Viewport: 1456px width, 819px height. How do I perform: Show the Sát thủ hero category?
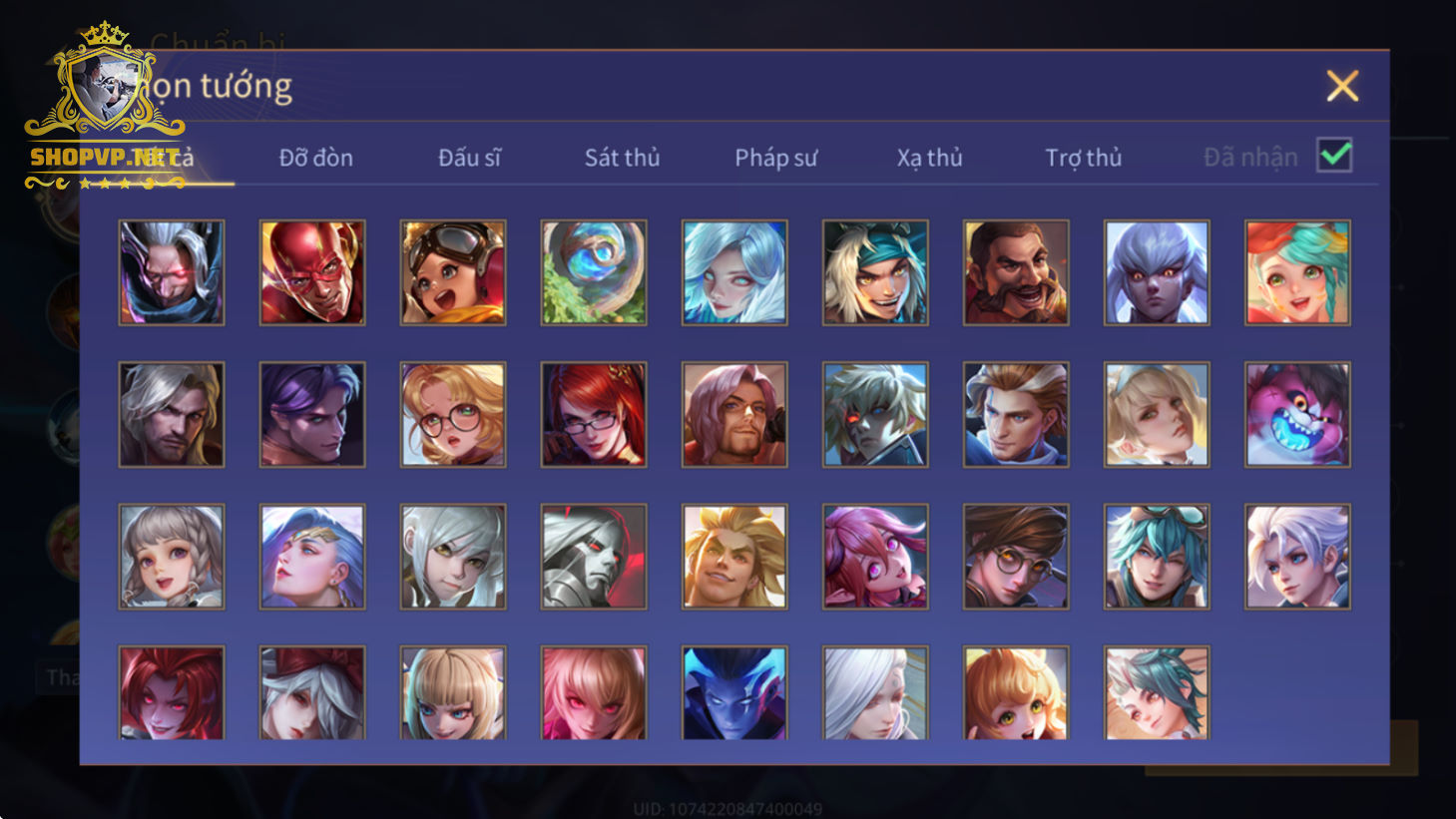pos(622,158)
